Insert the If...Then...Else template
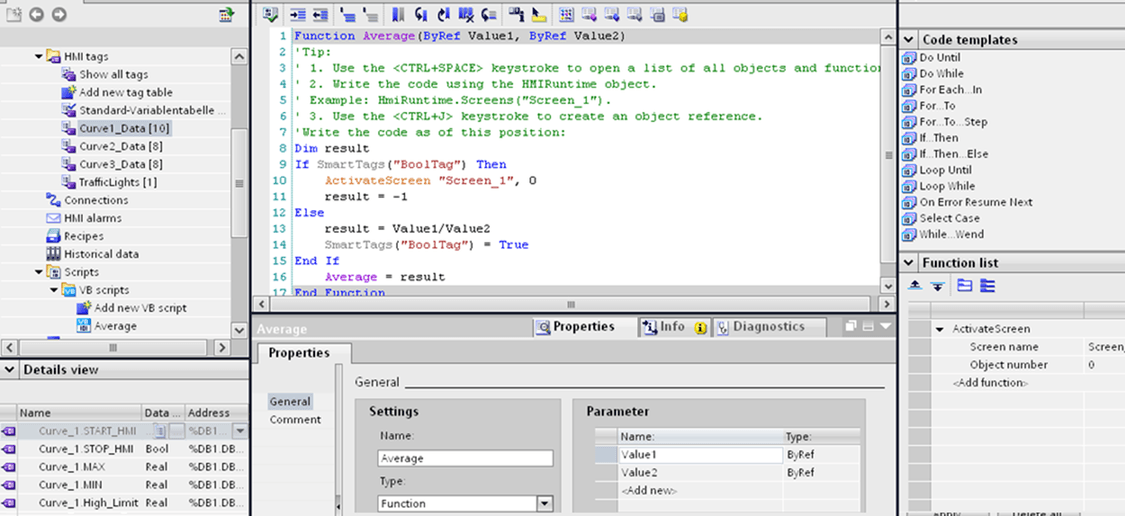The width and height of the screenshot is (1125, 516). [x=954, y=154]
